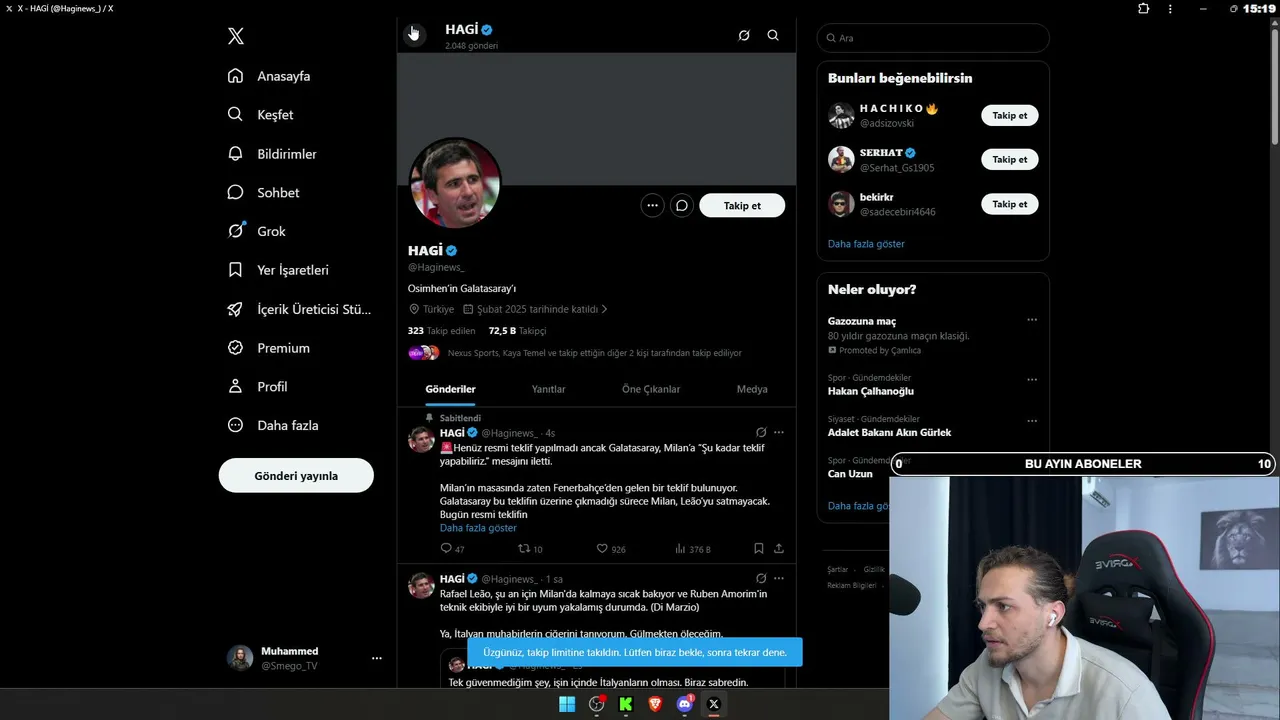Image resolution: width=1280 pixels, height=720 pixels.
Task: Follow the SERHAT account
Action: tap(1010, 159)
